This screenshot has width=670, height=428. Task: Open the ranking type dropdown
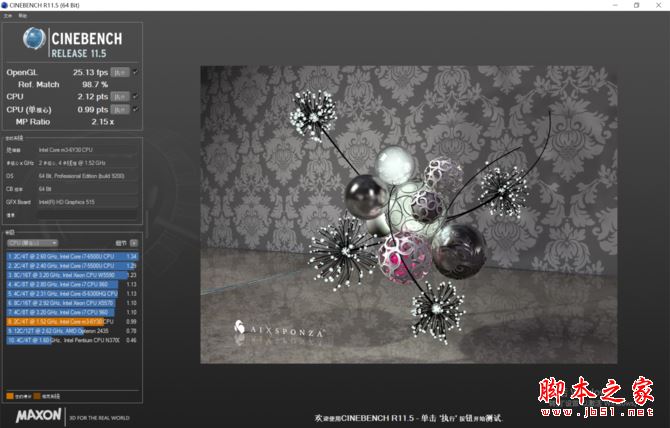coord(32,243)
